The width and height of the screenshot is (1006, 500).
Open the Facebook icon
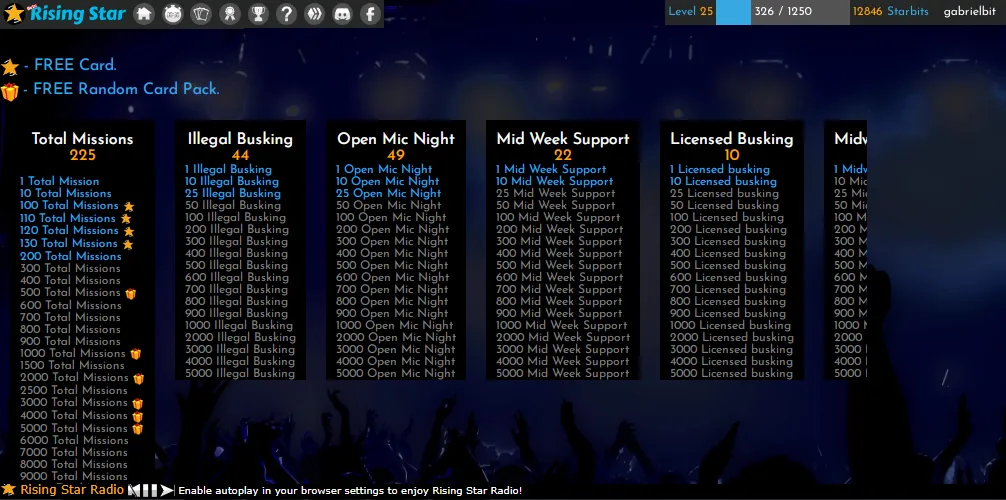pos(370,13)
